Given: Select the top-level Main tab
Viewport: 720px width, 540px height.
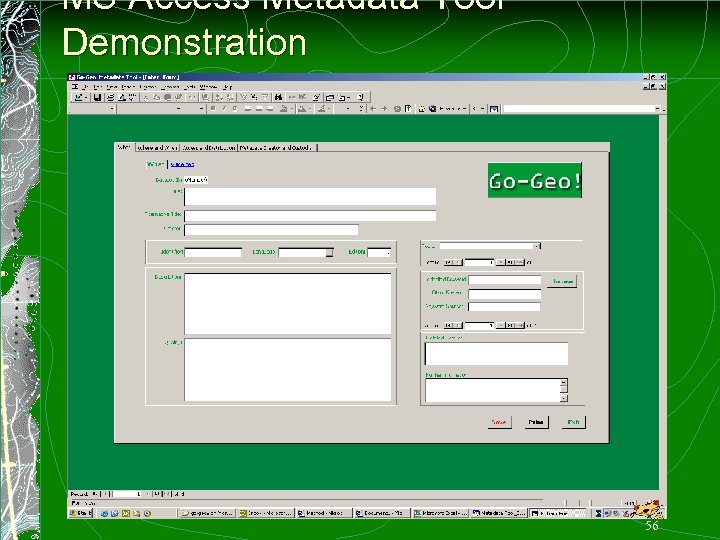Looking at the screenshot, I should tap(124, 147).
